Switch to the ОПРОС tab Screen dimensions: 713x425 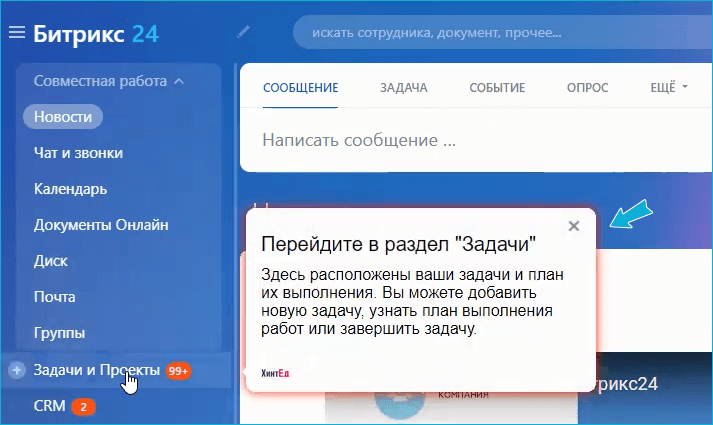coord(587,88)
